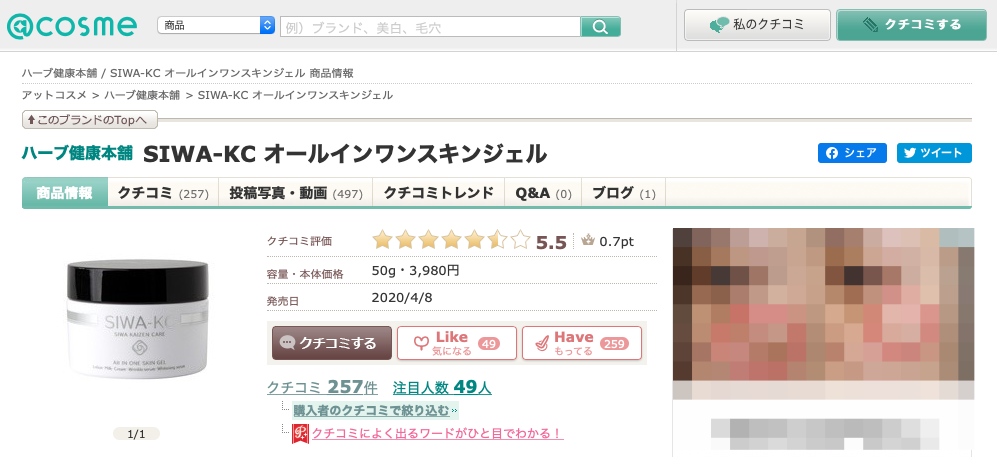
Task: Open the ブログ (1) tab
Action: (624, 193)
